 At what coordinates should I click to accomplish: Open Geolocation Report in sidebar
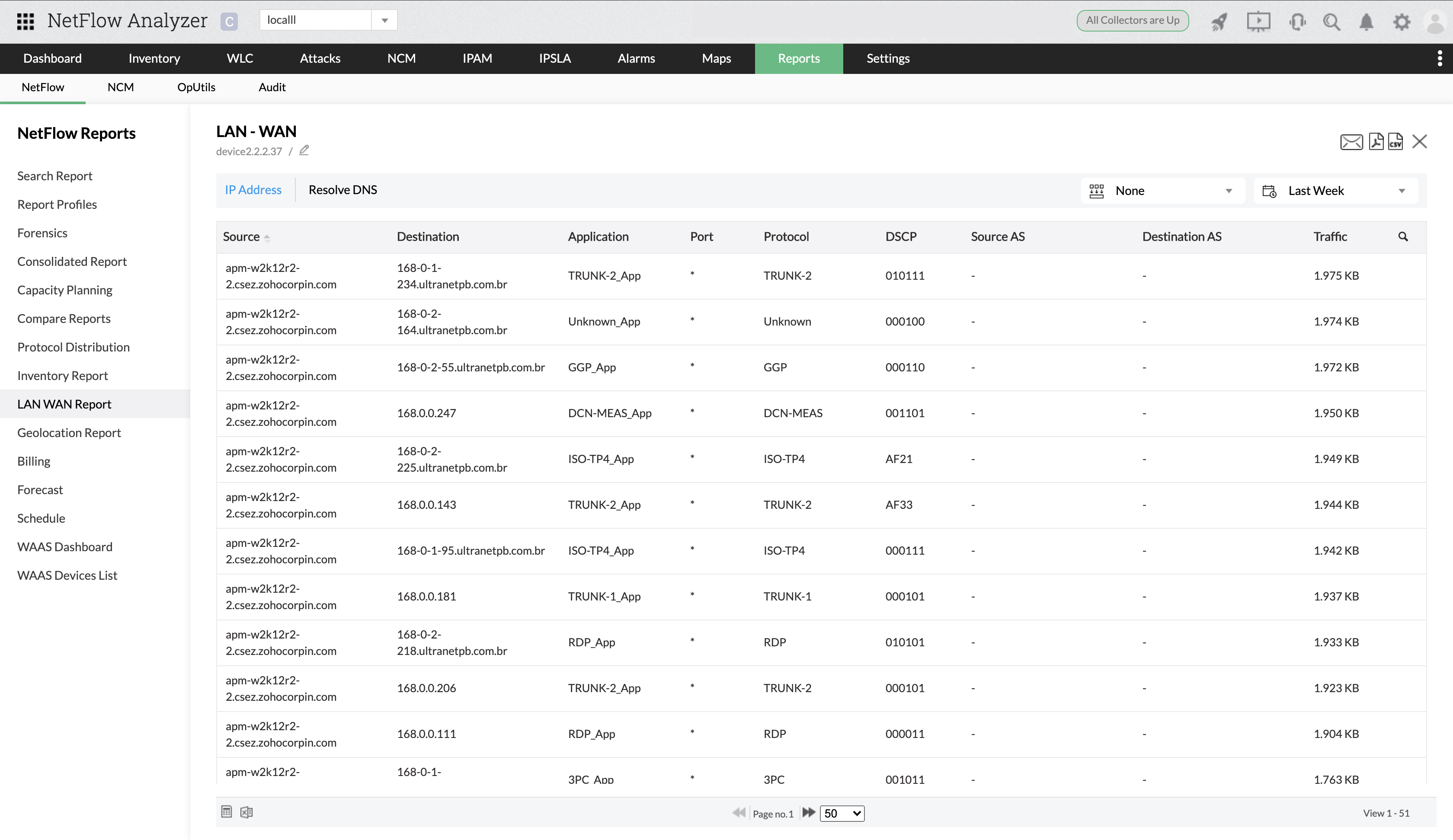pyautogui.click(x=69, y=432)
